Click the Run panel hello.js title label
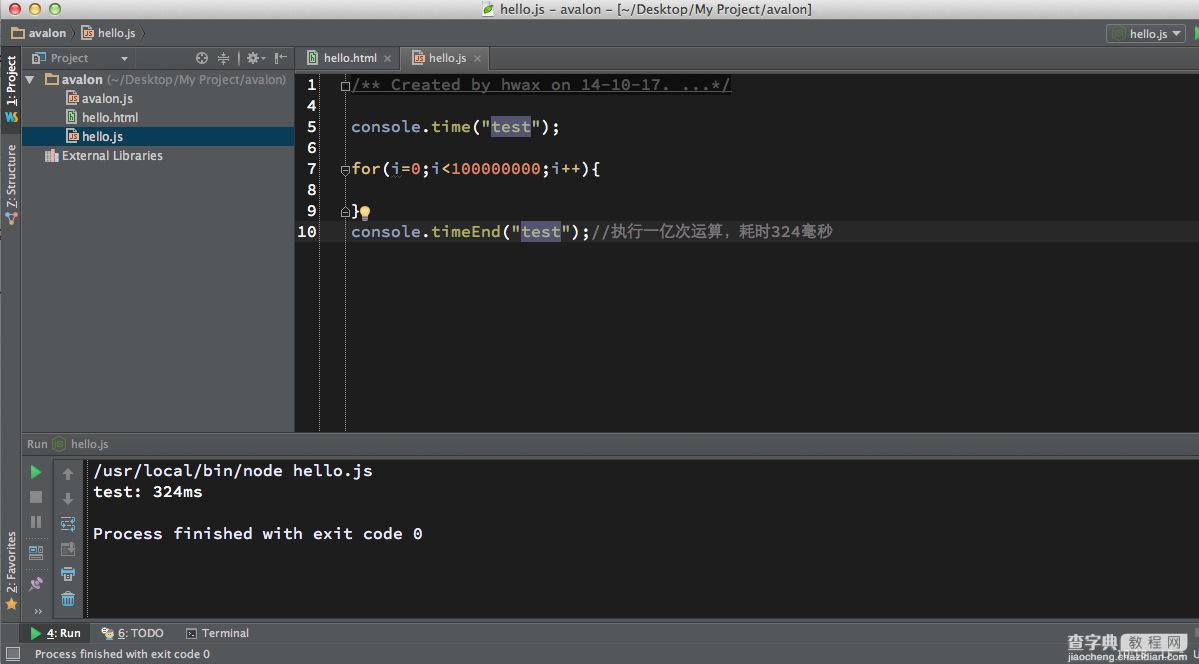This screenshot has height=664, width=1199. click(89, 444)
